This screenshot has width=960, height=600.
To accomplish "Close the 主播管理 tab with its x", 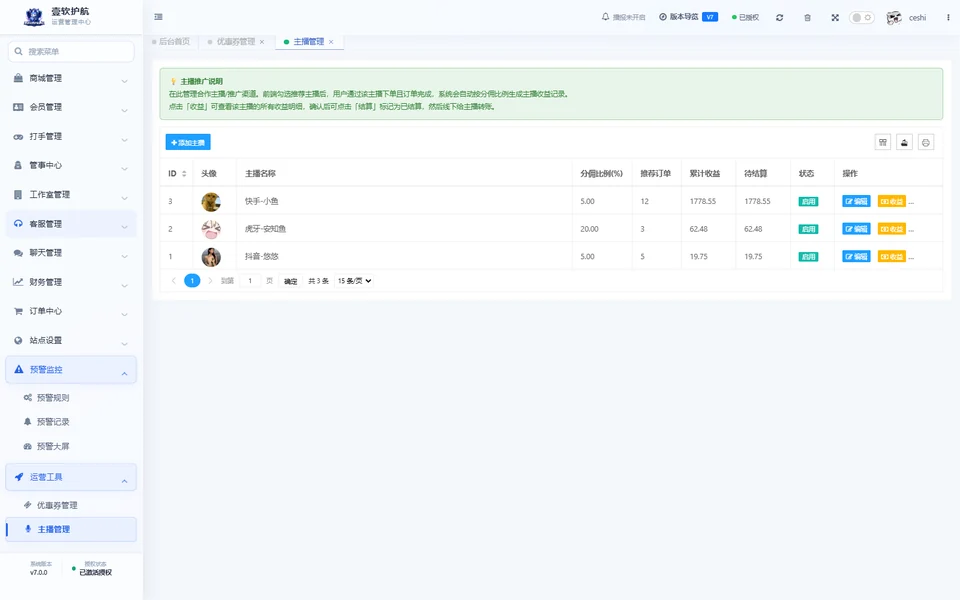I will pyautogui.click(x=331, y=42).
